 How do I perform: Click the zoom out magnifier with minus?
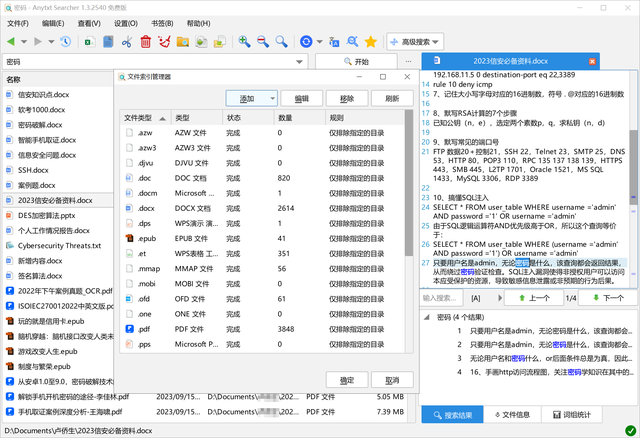pyautogui.click(x=263, y=41)
